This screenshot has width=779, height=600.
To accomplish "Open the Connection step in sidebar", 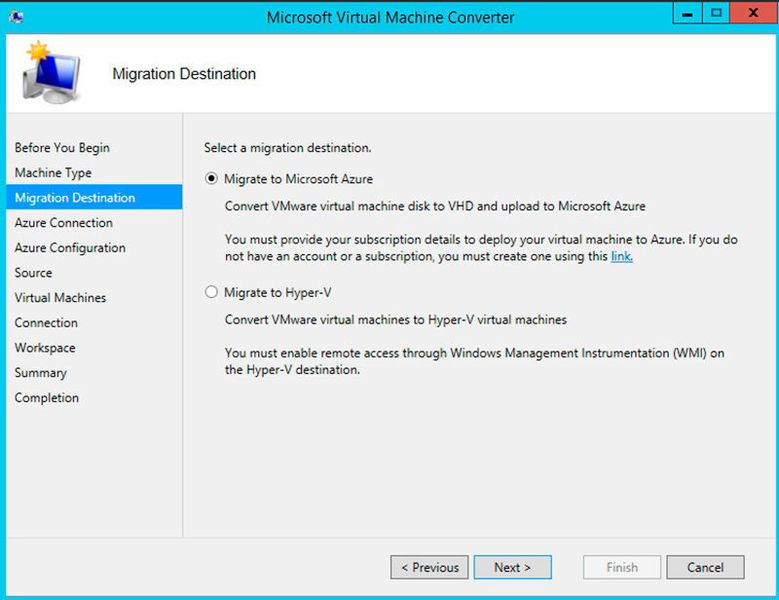I will (x=46, y=323).
